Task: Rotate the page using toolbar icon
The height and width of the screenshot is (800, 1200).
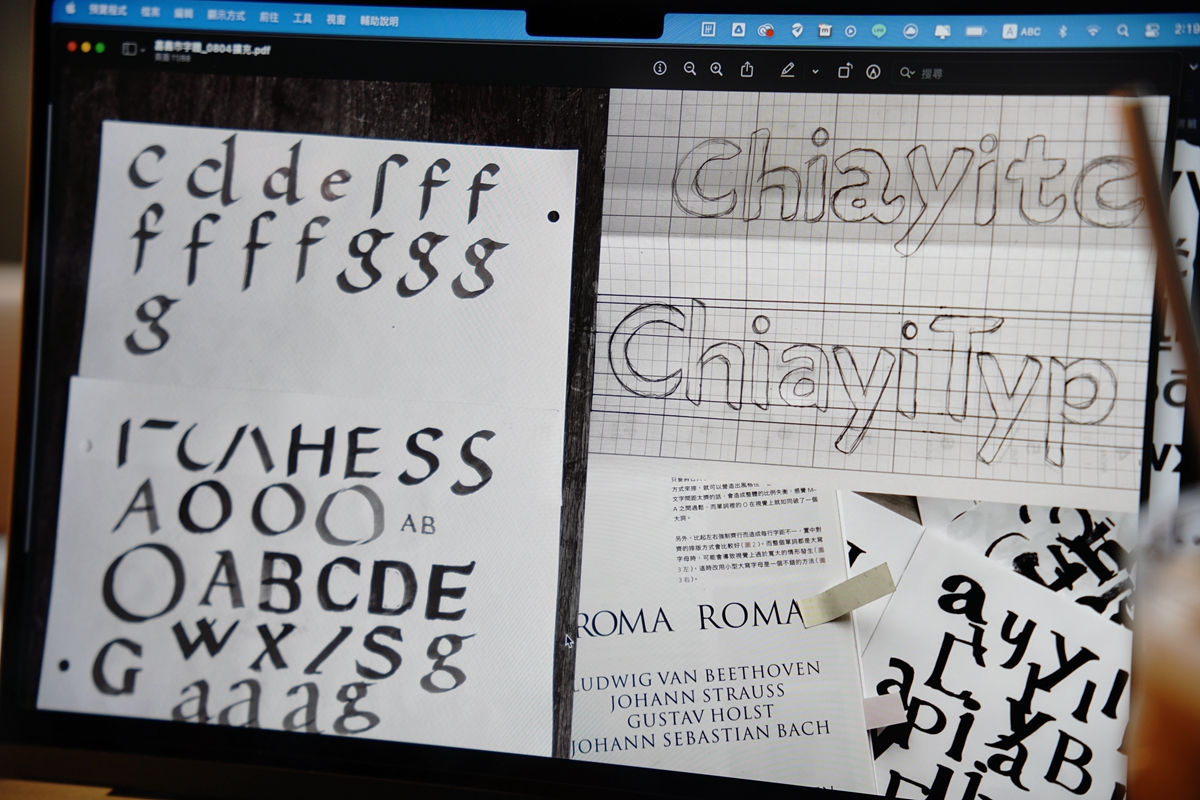Action: tap(845, 71)
